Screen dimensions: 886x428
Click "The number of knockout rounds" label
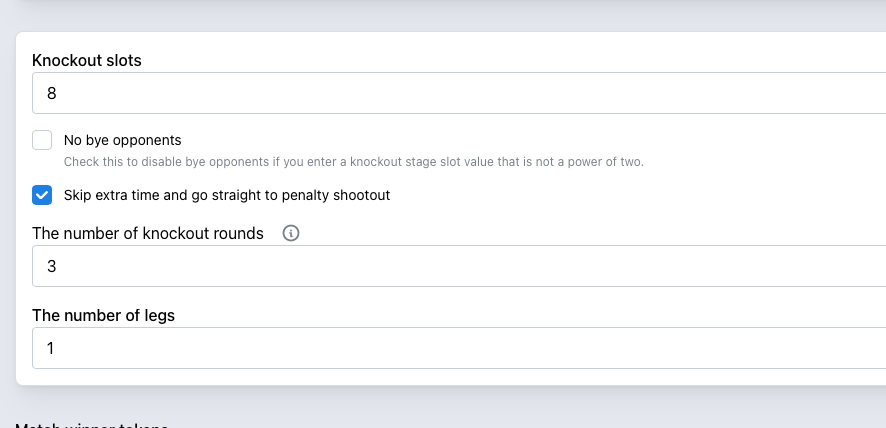(x=148, y=233)
